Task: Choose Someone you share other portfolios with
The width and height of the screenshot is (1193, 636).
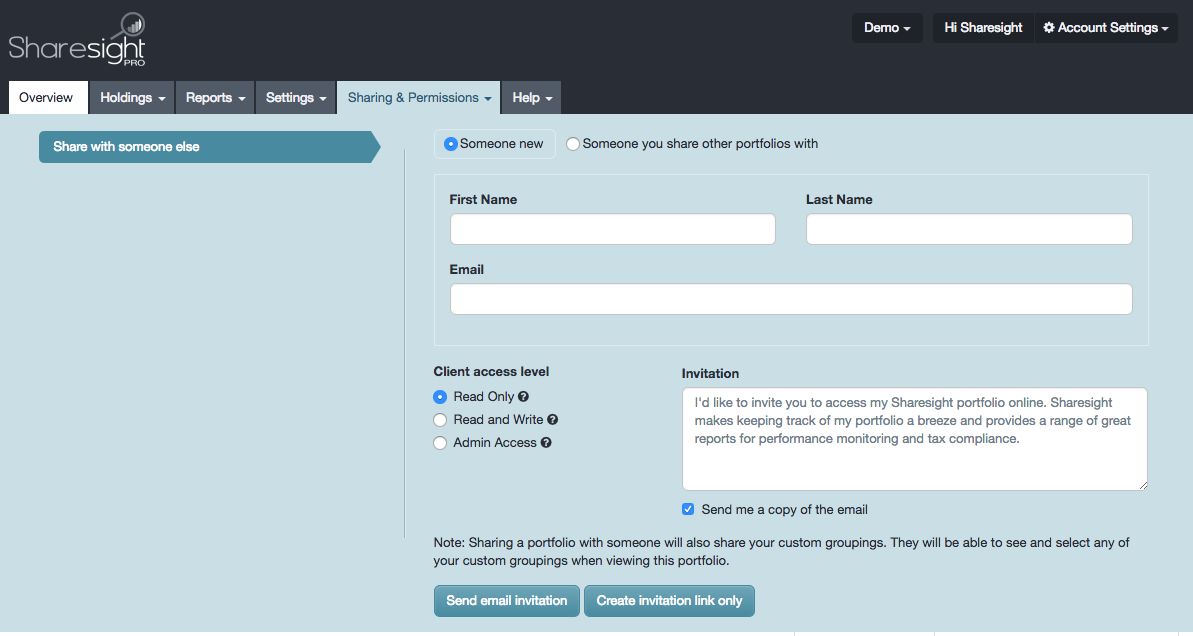Action: pyautogui.click(x=572, y=144)
